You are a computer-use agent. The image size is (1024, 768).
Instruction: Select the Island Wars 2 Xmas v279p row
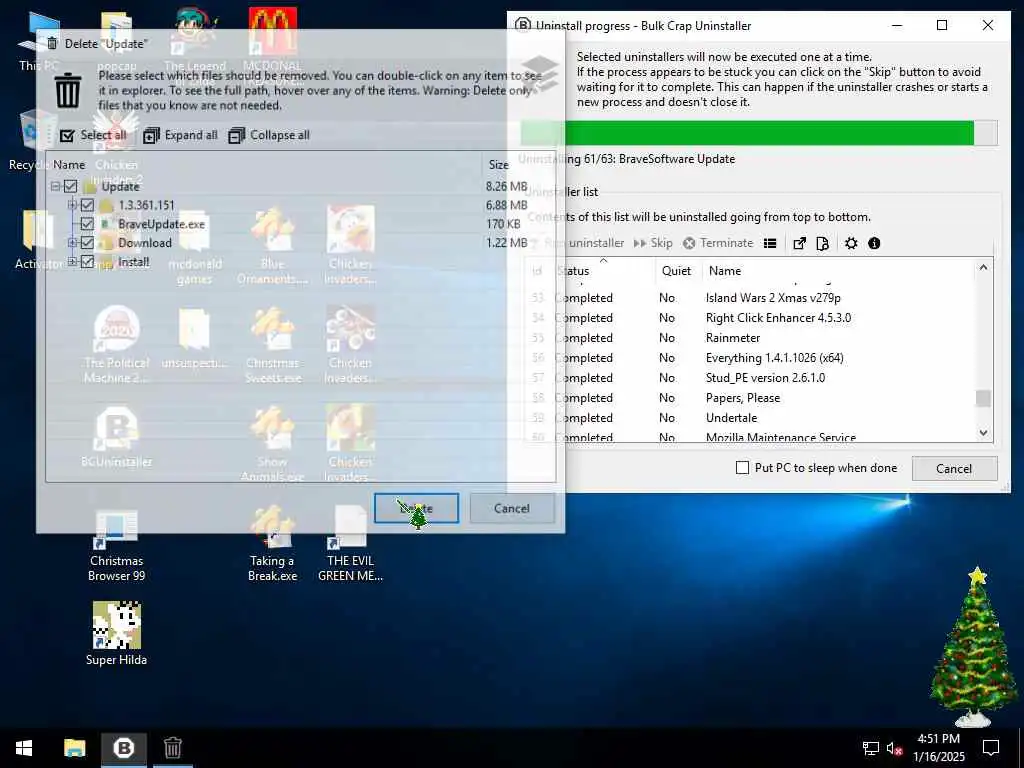(750, 298)
